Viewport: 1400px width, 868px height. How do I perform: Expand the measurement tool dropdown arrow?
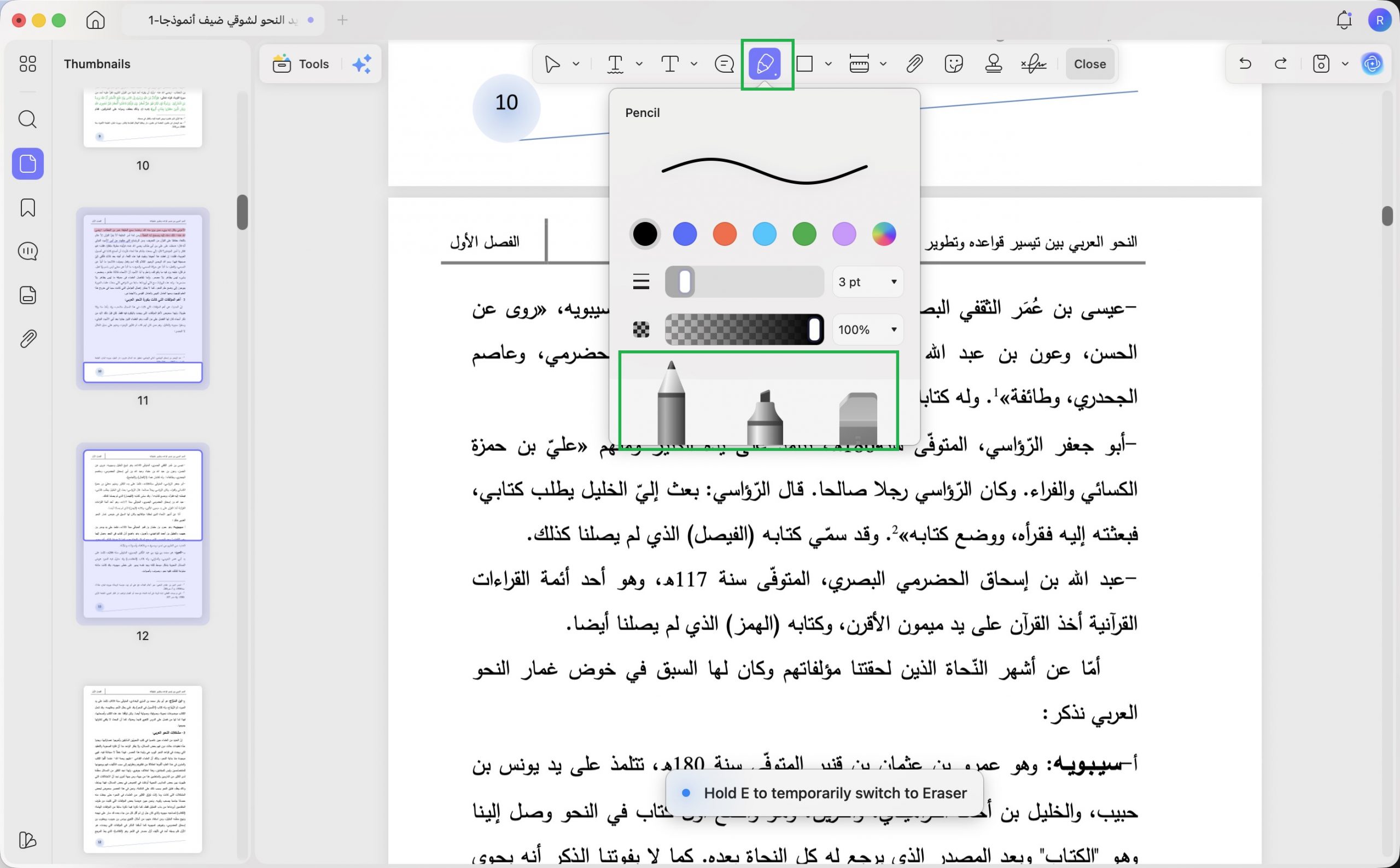883,64
